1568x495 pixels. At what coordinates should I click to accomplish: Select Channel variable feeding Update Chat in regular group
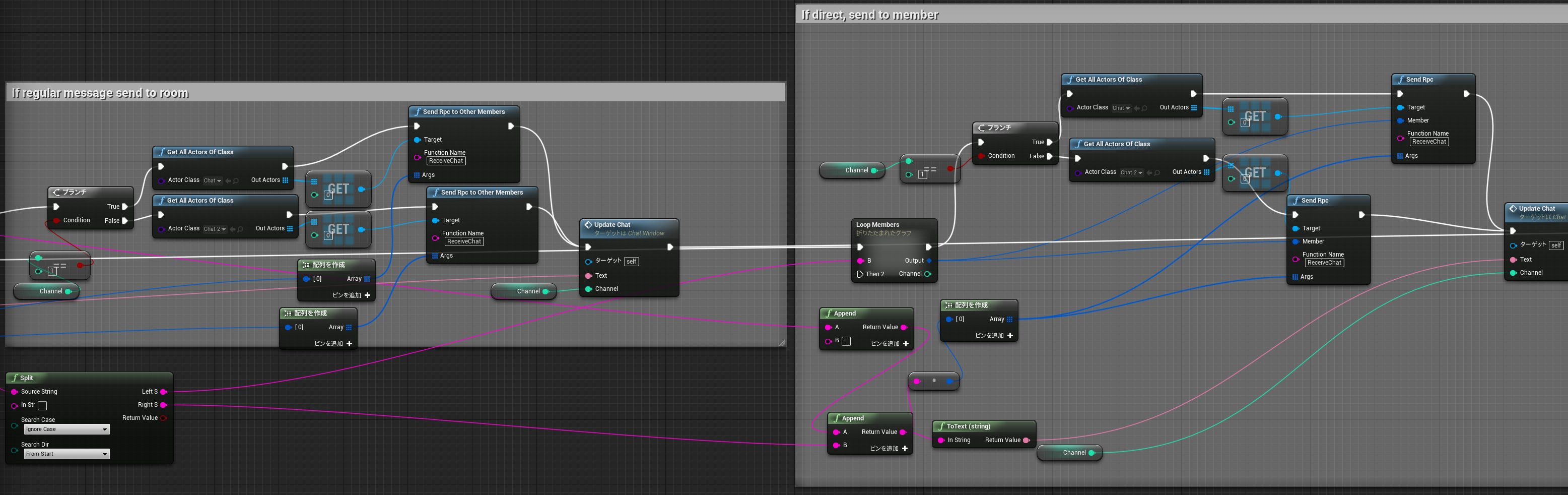coord(523,292)
